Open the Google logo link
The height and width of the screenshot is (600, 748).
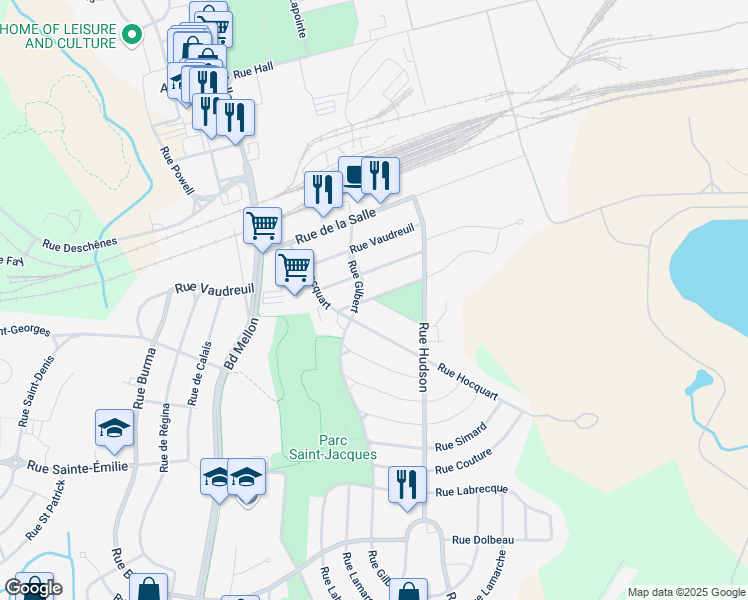tap(33, 589)
